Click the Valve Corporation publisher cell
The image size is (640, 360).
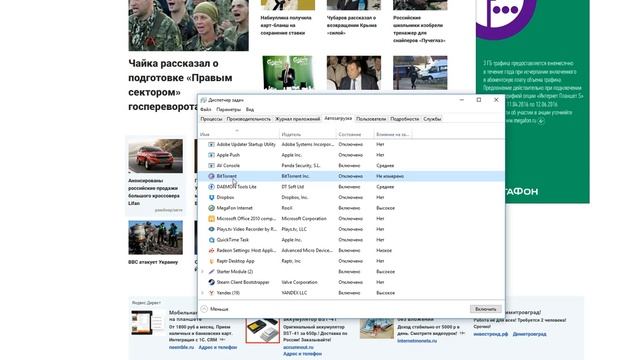pos(300,282)
